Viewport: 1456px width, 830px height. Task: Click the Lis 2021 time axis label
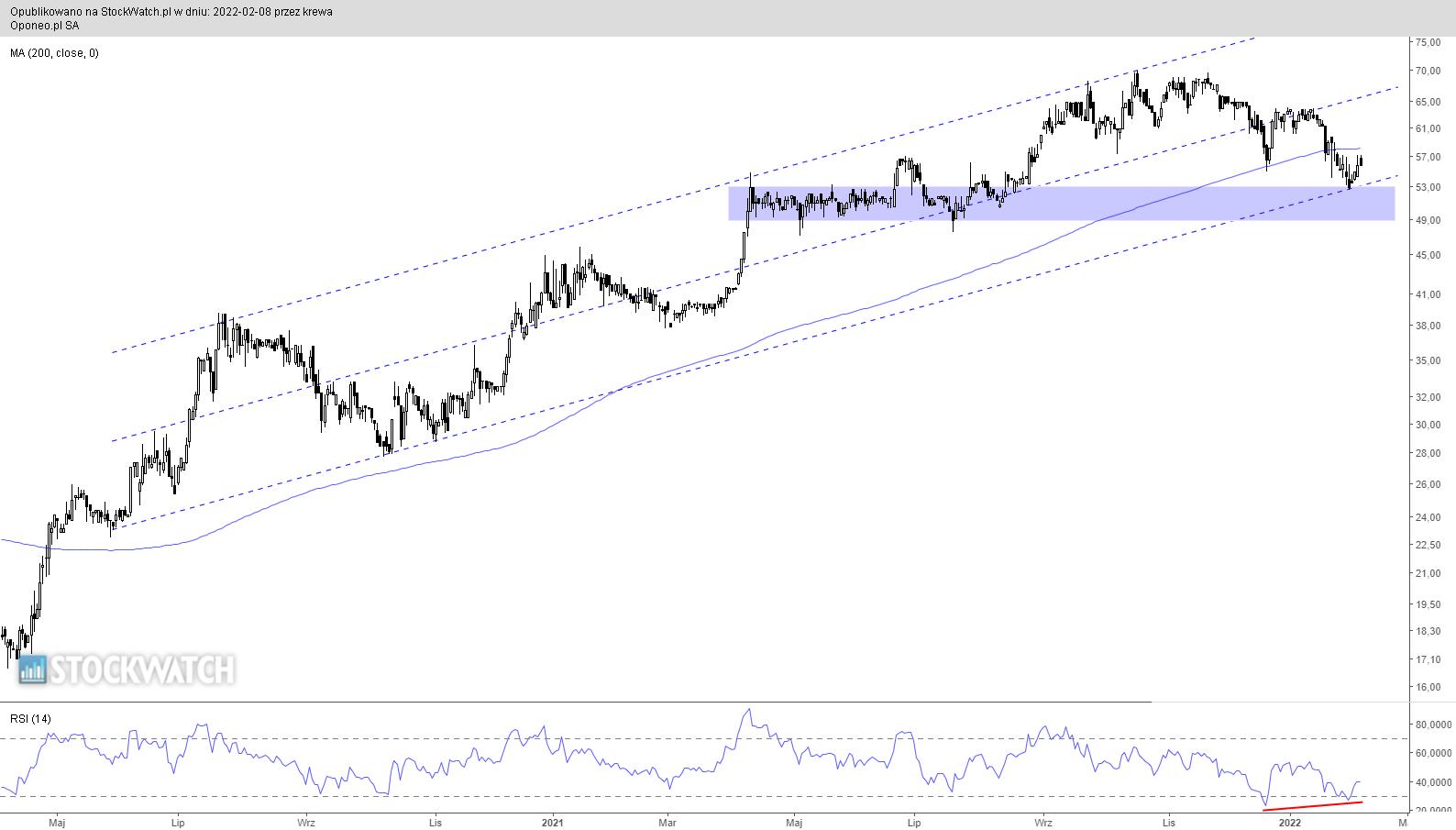click(x=1168, y=823)
